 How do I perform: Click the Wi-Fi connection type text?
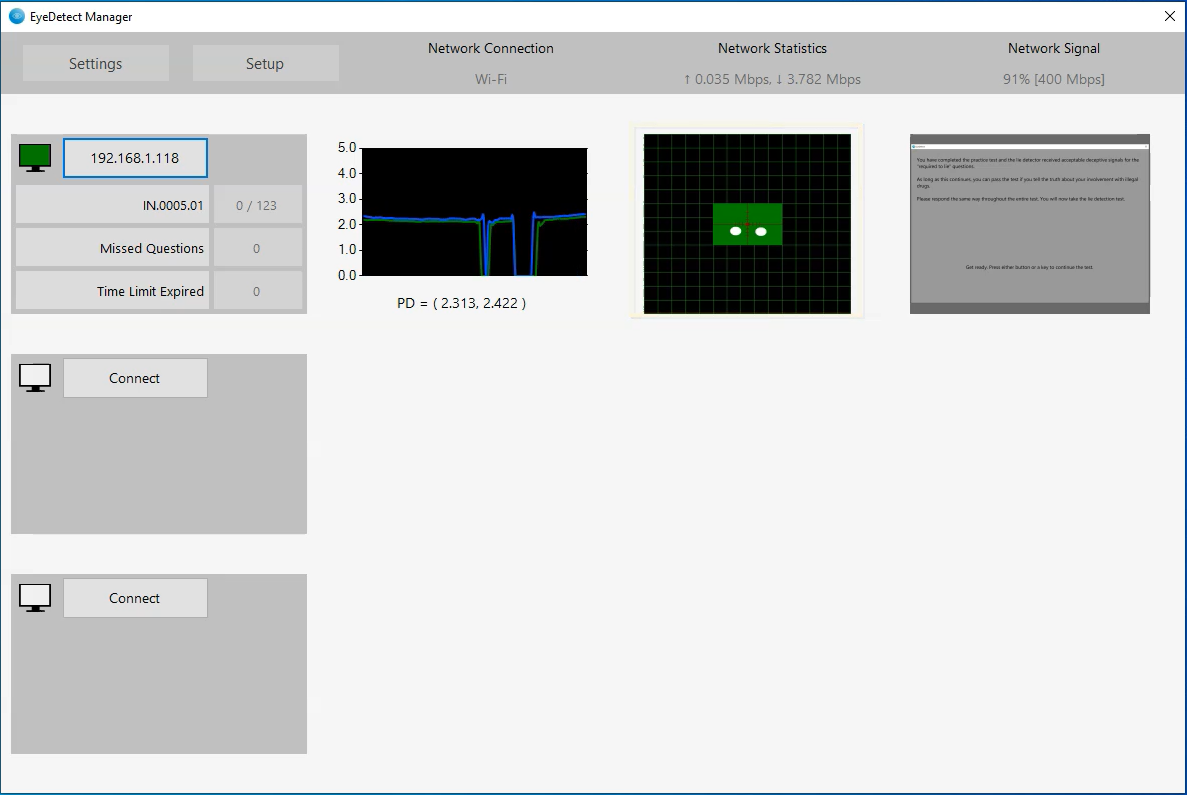pyautogui.click(x=491, y=79)
